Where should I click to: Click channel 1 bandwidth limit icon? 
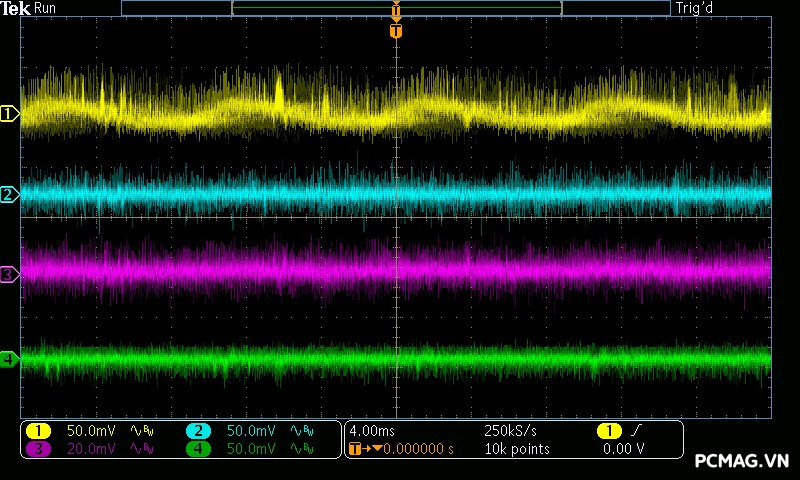142,431
